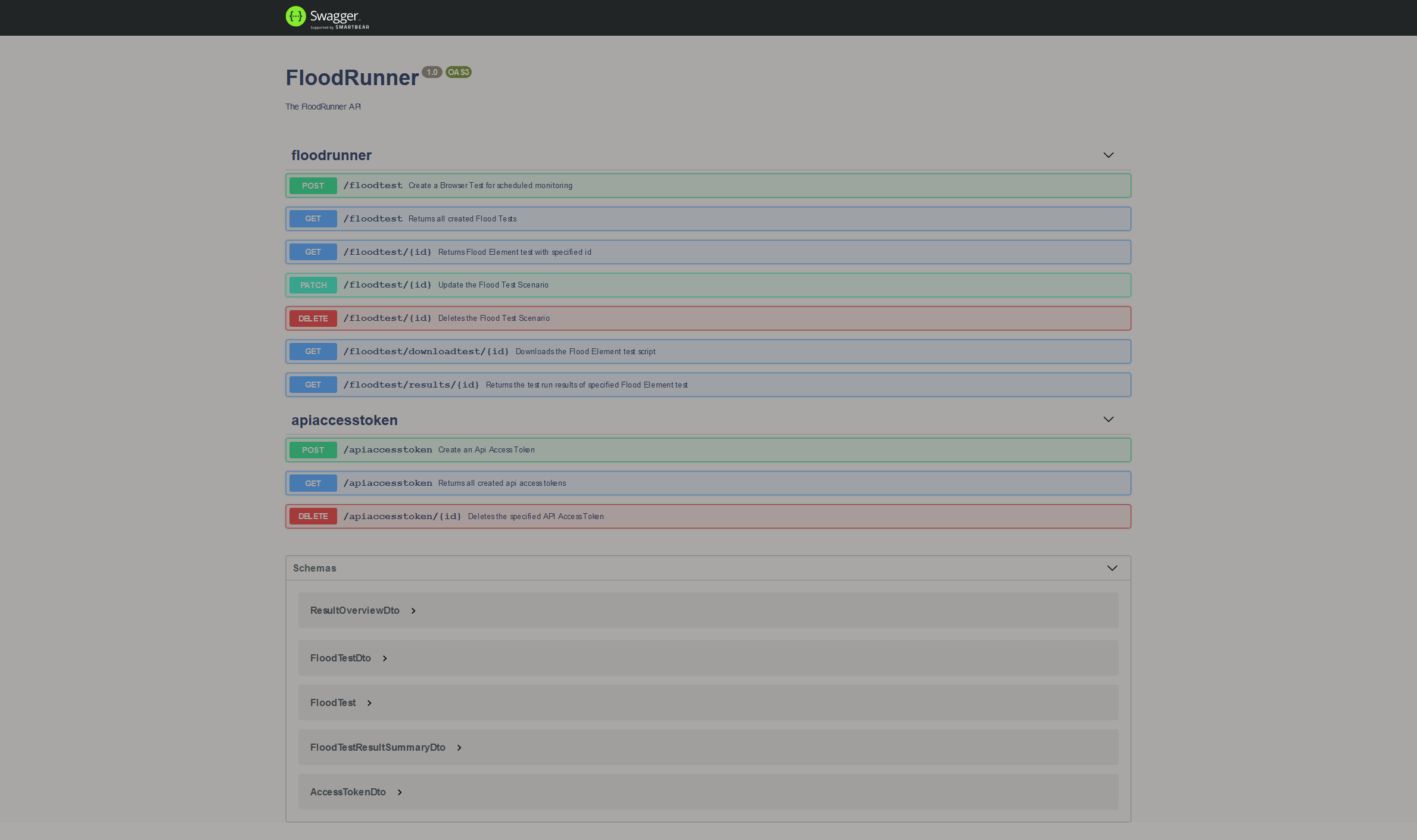Expand the FloodTest schema arrow
The width and height of the screenshot is (1417, 840).
point(369,703)
